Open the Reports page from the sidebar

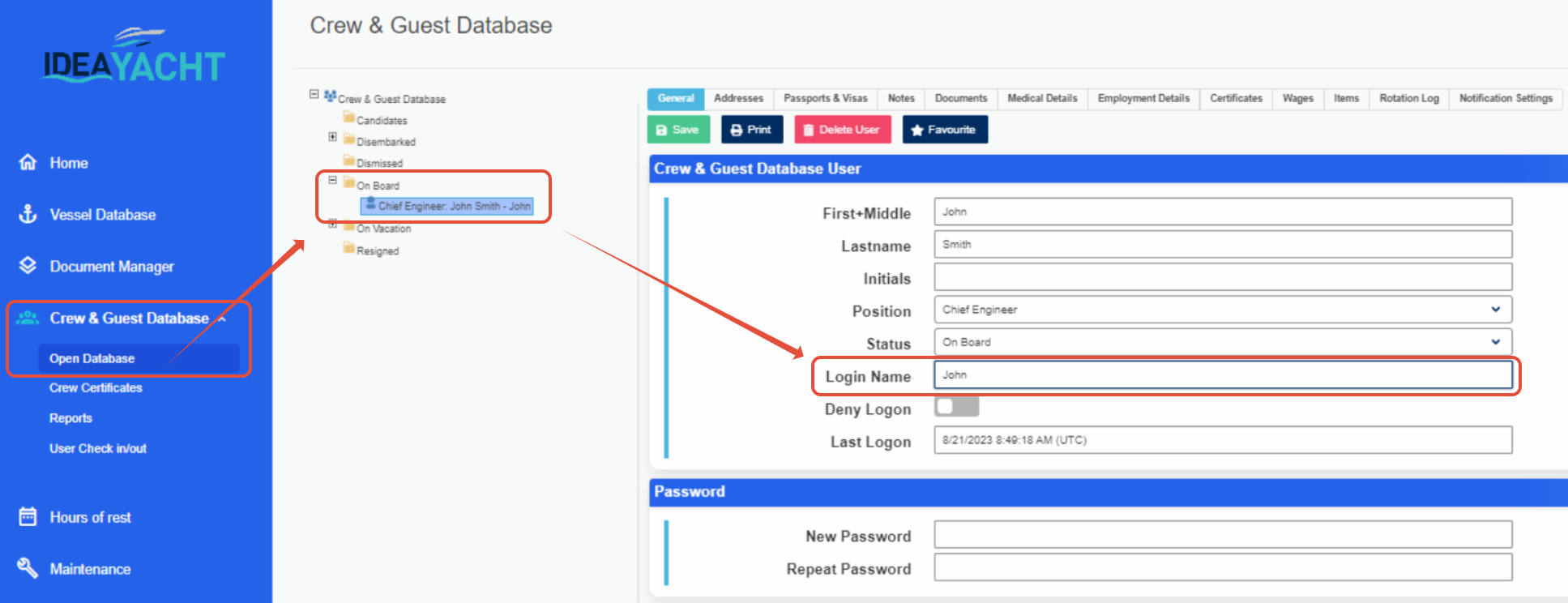click(x=71, y=417)
